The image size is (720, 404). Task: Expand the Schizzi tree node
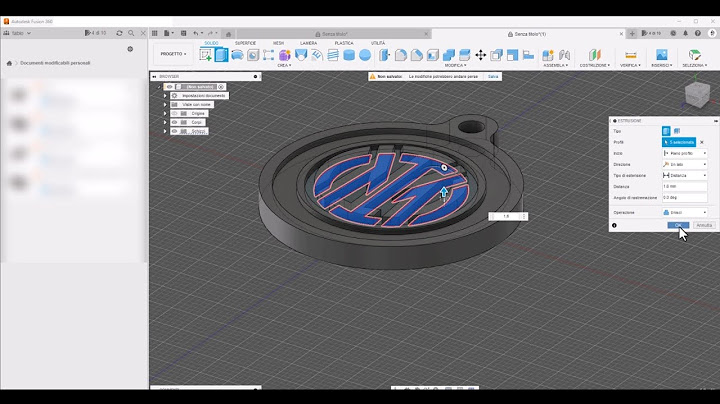165,131
